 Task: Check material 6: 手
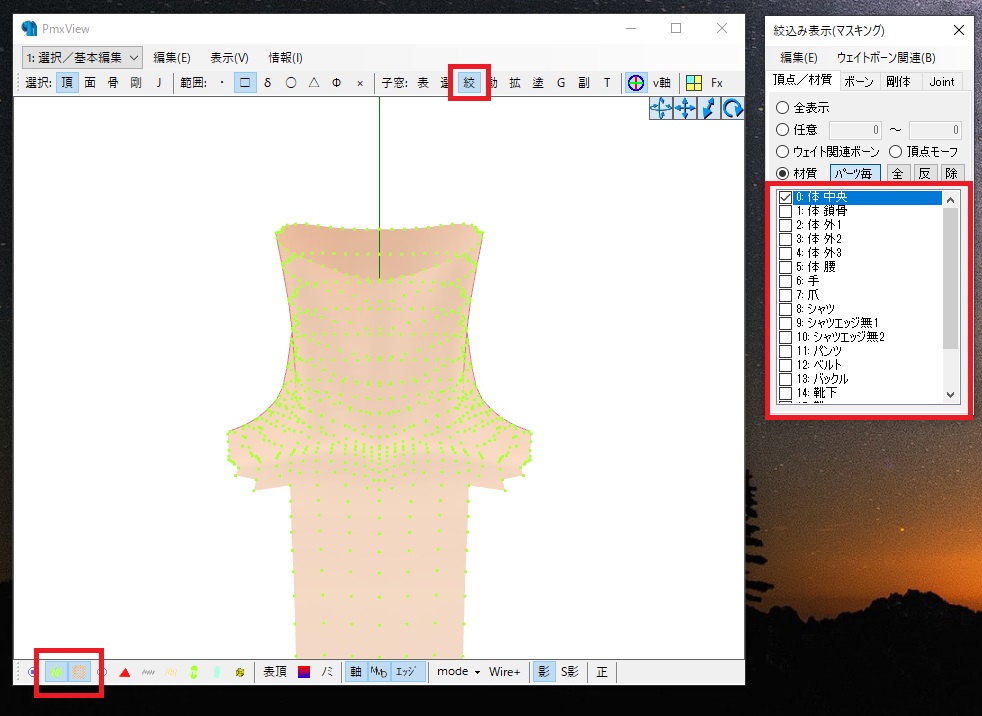pos(785,281)
